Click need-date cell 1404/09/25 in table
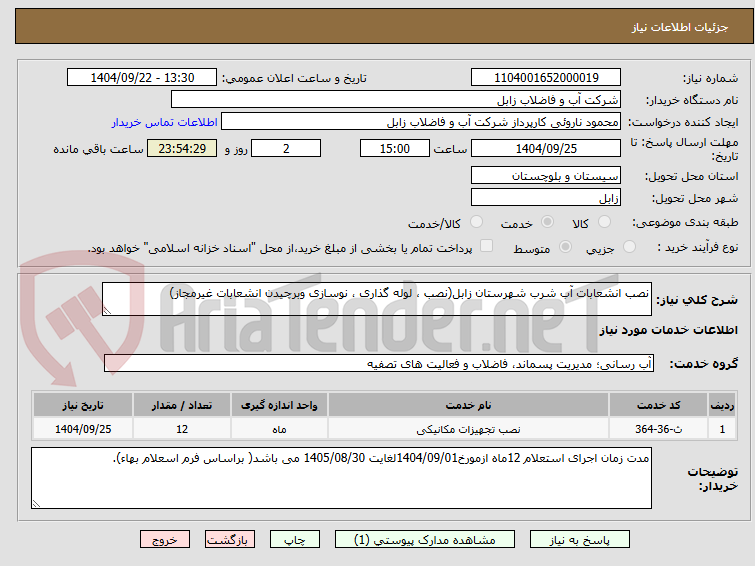The height and width of the screenshot is (566, 755). coord(83,429)
